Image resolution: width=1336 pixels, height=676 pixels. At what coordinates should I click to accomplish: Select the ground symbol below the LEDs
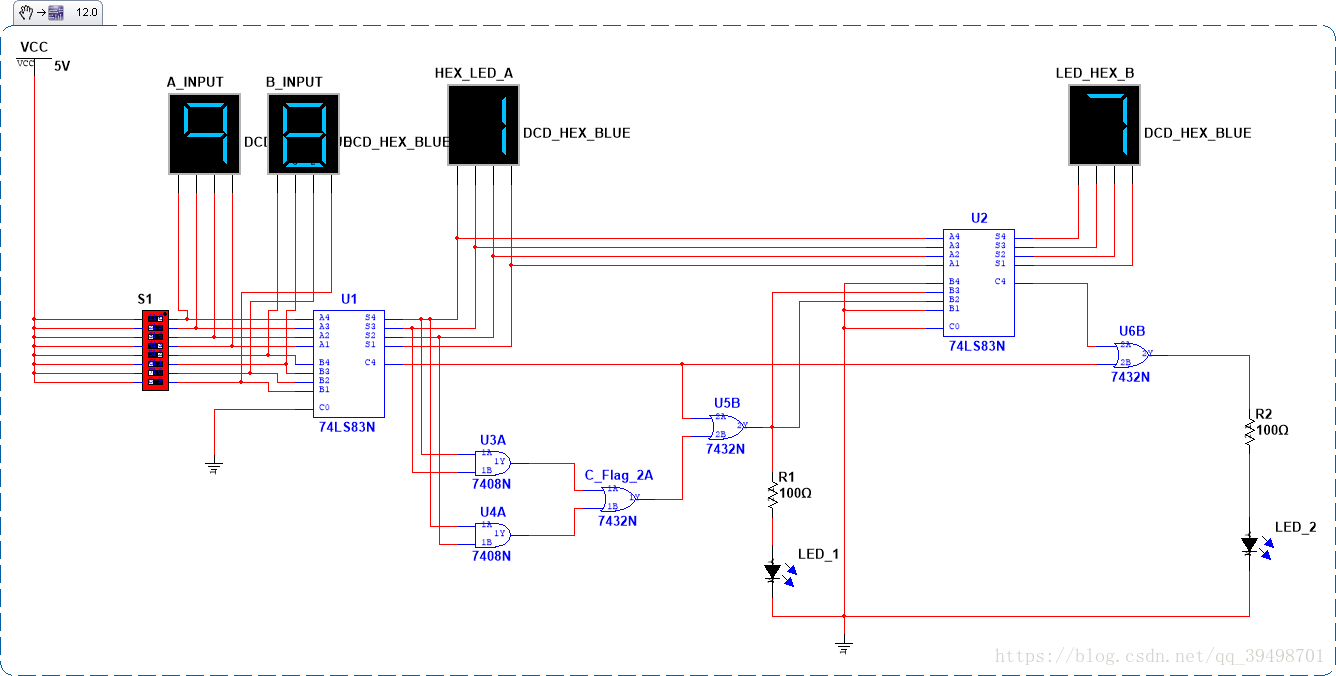tap(844, 647)
